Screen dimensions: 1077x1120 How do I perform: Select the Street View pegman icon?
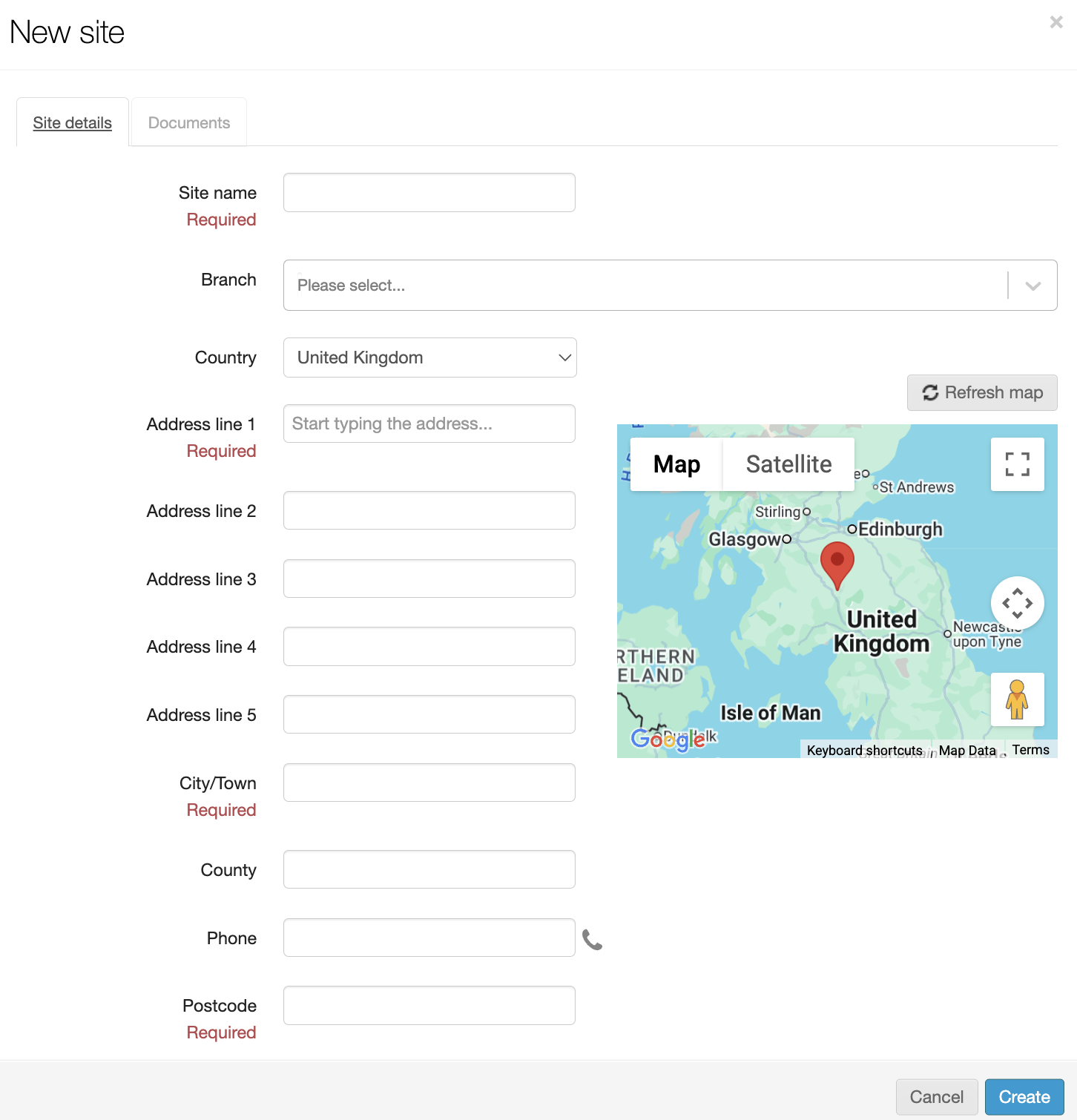[1017, 699]
